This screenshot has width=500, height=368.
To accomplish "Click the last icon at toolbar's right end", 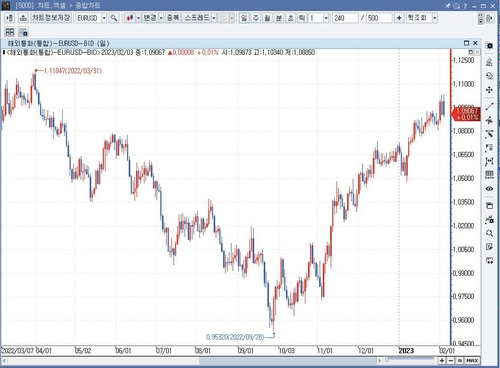I will click(489, 18).
